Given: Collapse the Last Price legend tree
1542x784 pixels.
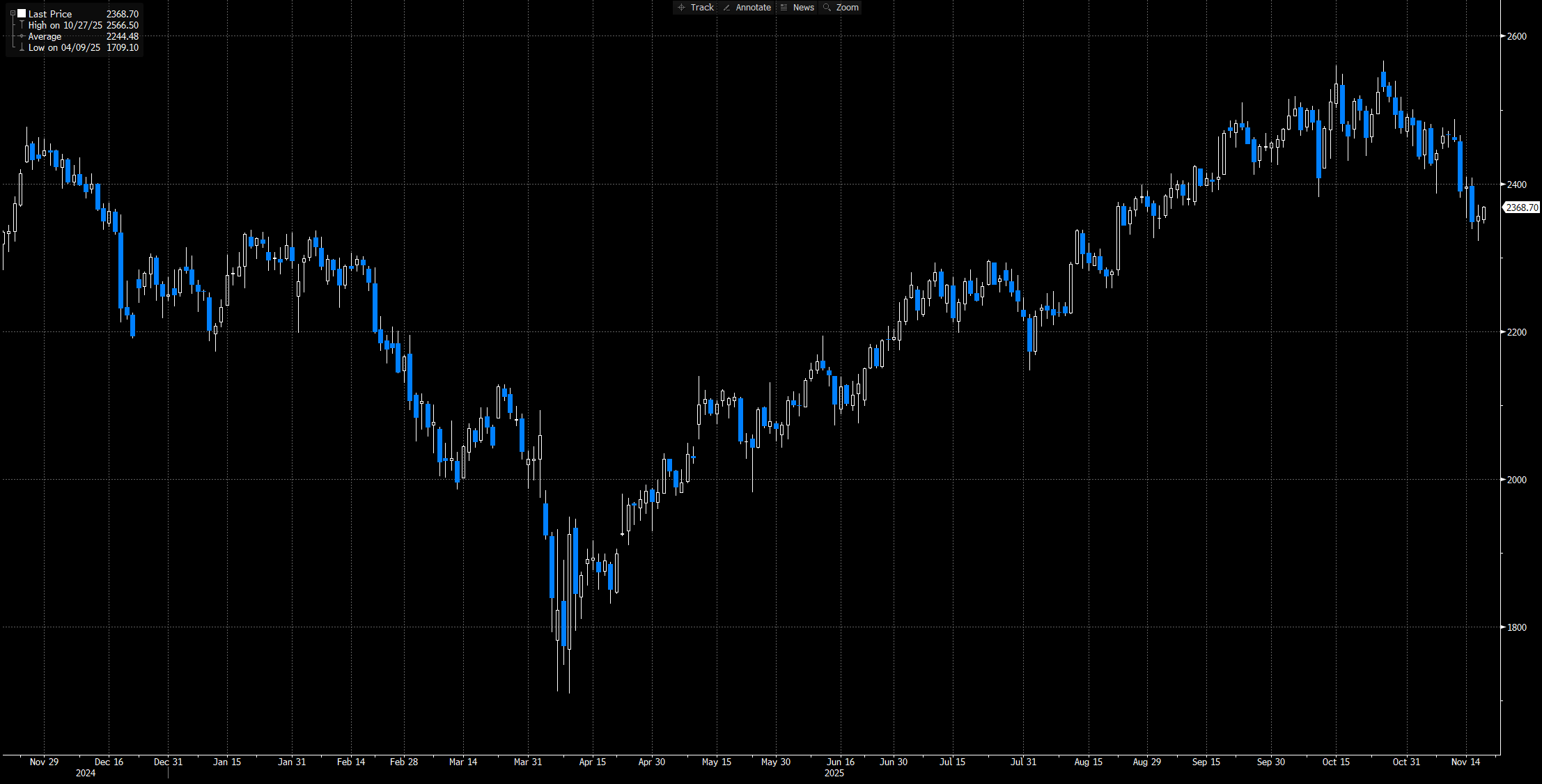Looking at the screenshot, I should [13, 14].
